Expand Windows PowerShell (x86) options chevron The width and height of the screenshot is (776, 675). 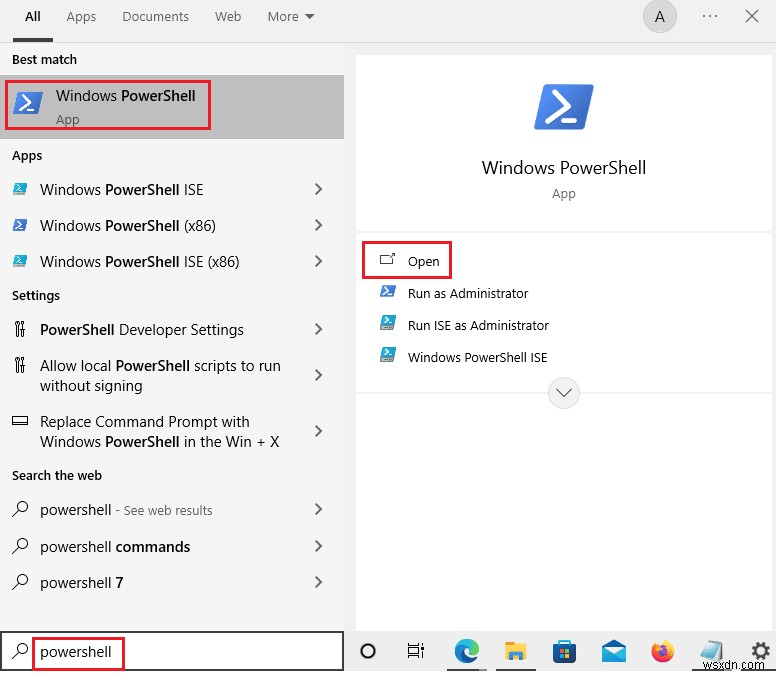pyautogui.click(x=319, y=225)
